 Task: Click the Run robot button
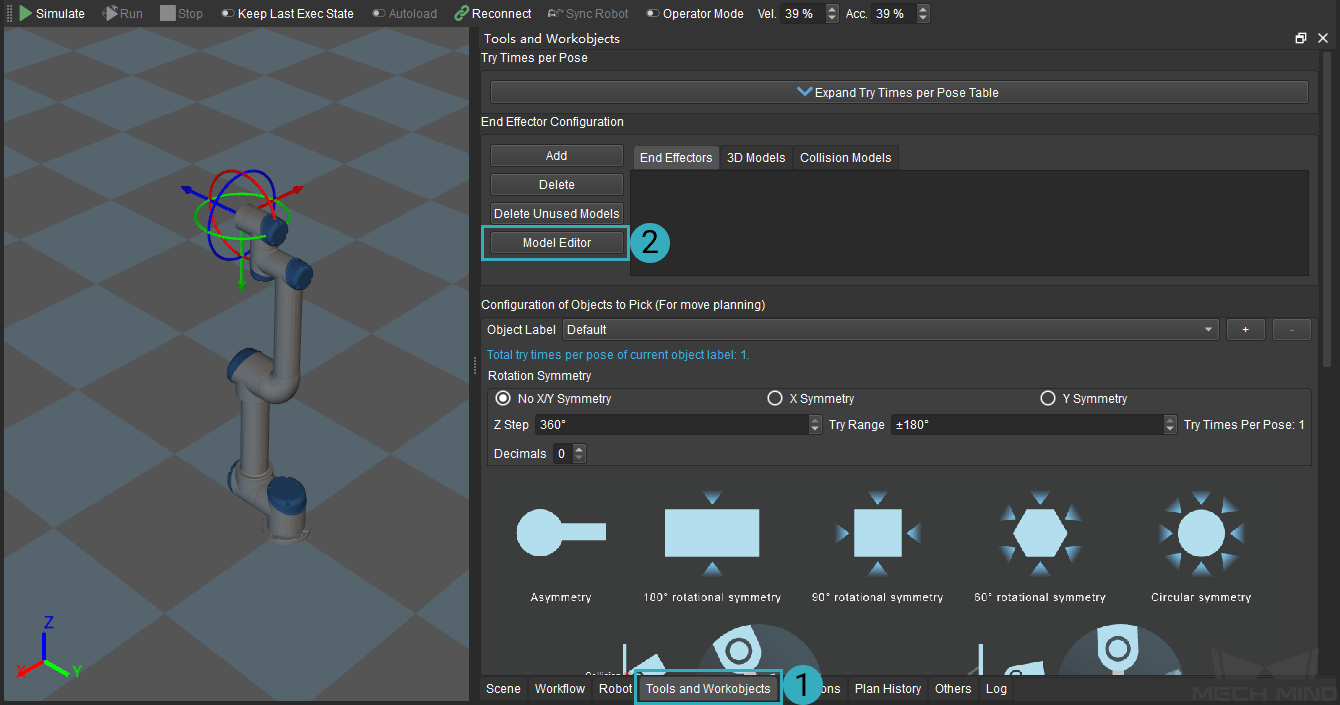click(122, 14)
